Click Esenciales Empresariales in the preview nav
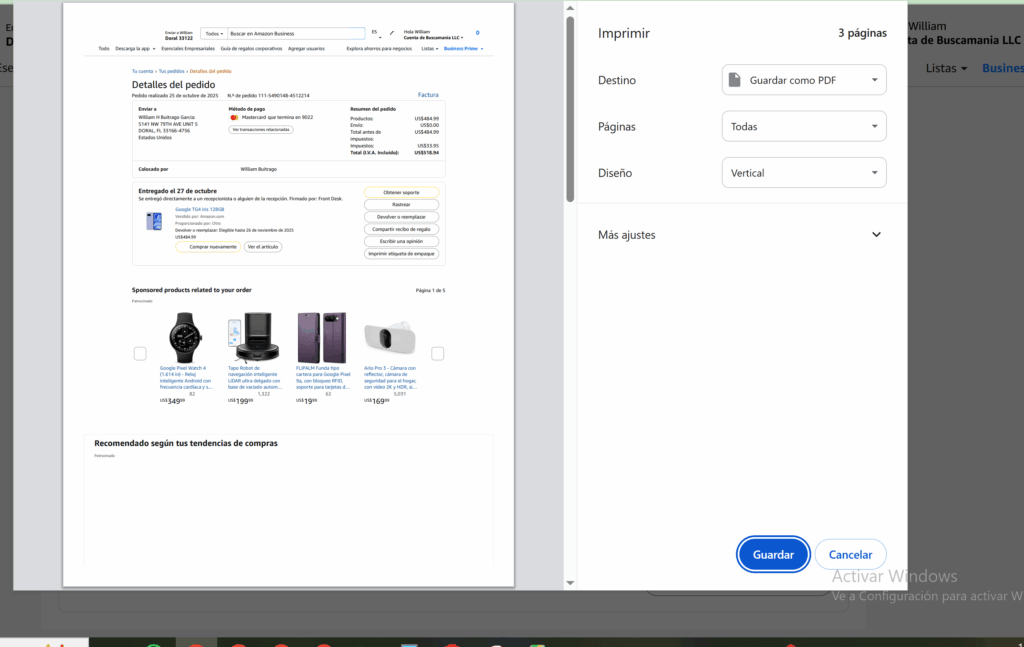This screenshot has width=1024, height=647. [187, 48]
